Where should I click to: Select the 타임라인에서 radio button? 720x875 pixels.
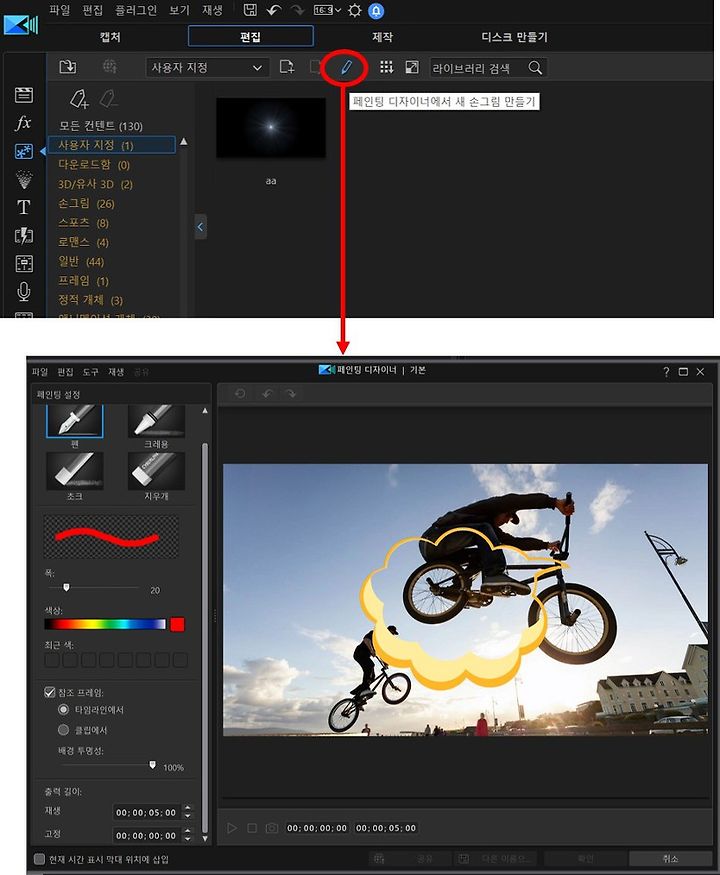click(63, 709)
